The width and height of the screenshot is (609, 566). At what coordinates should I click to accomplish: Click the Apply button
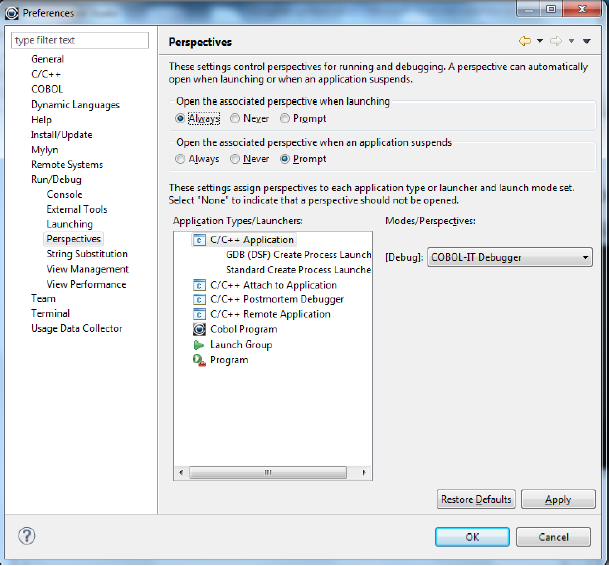pyautogui.click(x=558, y=499)
